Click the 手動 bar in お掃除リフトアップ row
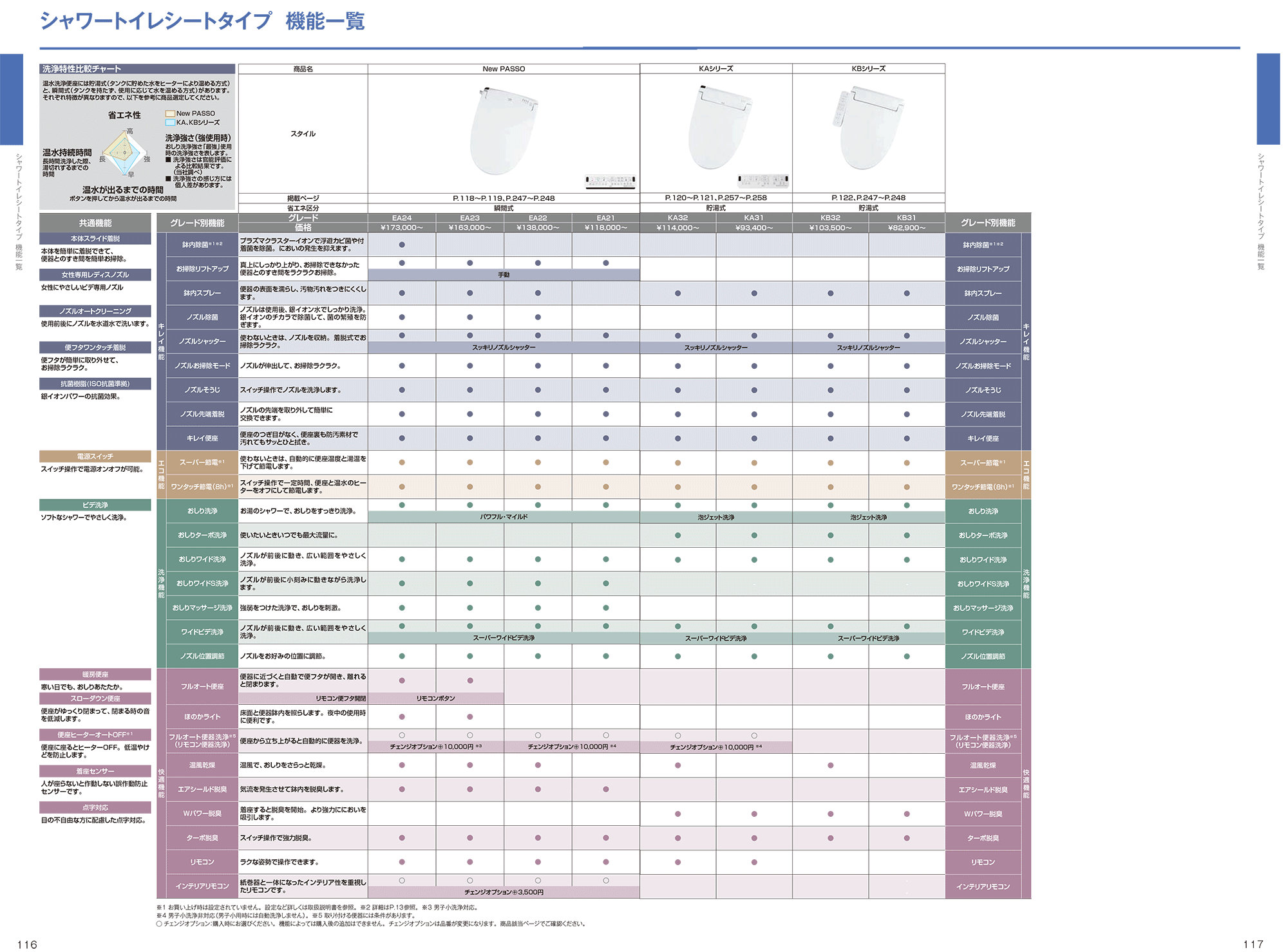This screenshot has width=1288, height=952. click(504, 275)
